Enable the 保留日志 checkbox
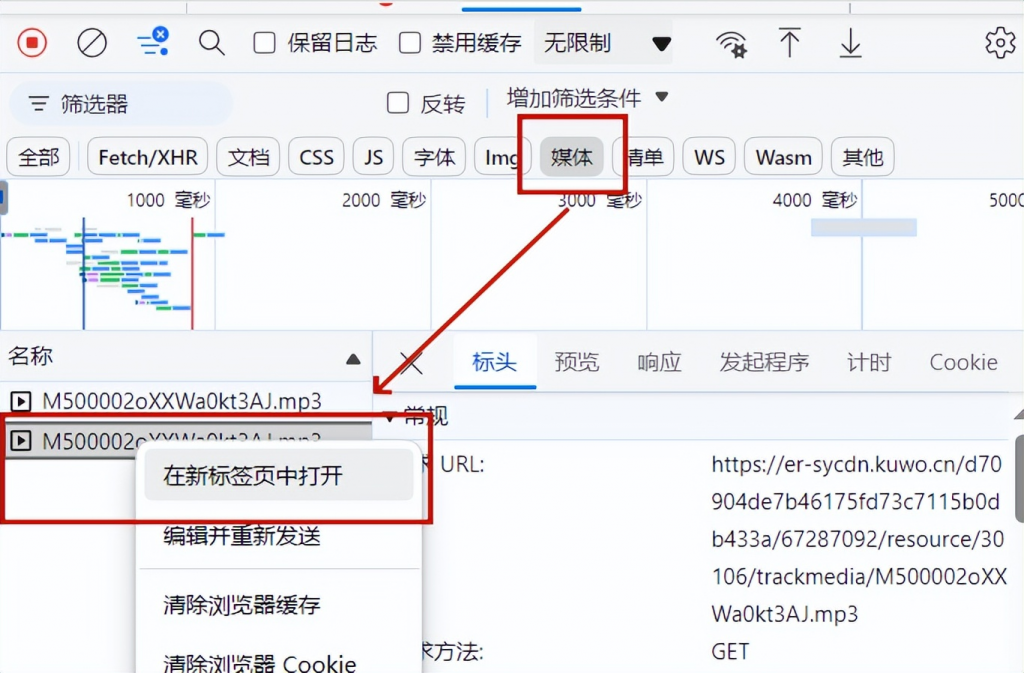Screen dimensions: 1024x673 tap(265, 42)
